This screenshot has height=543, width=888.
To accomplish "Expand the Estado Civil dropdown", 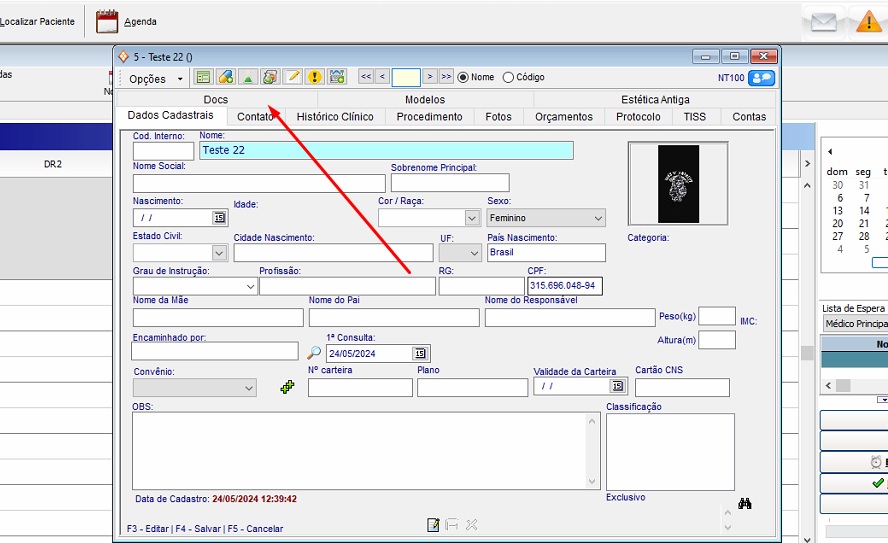I will (219, 253).
